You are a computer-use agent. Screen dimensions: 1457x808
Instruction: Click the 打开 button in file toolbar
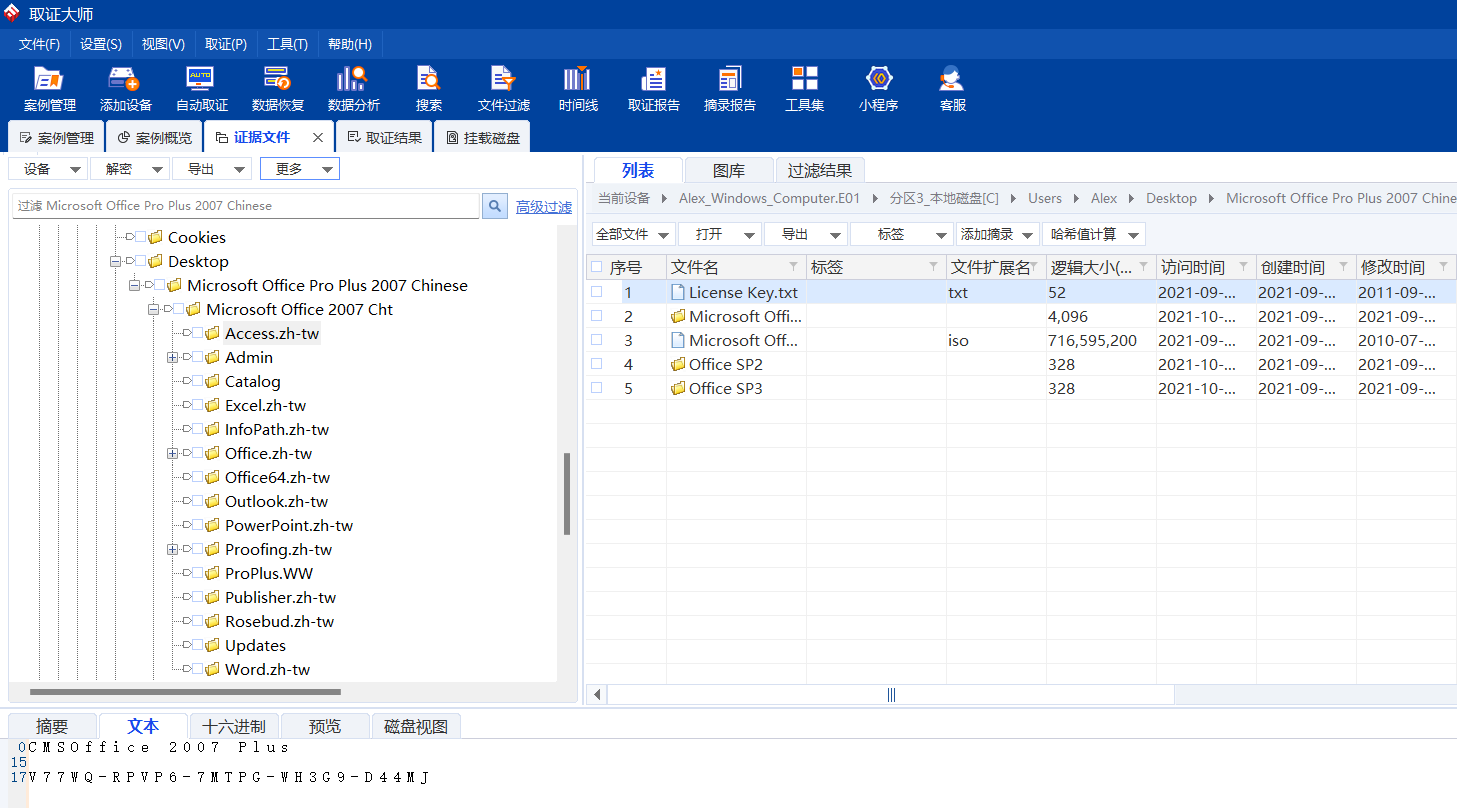(720, 234)
